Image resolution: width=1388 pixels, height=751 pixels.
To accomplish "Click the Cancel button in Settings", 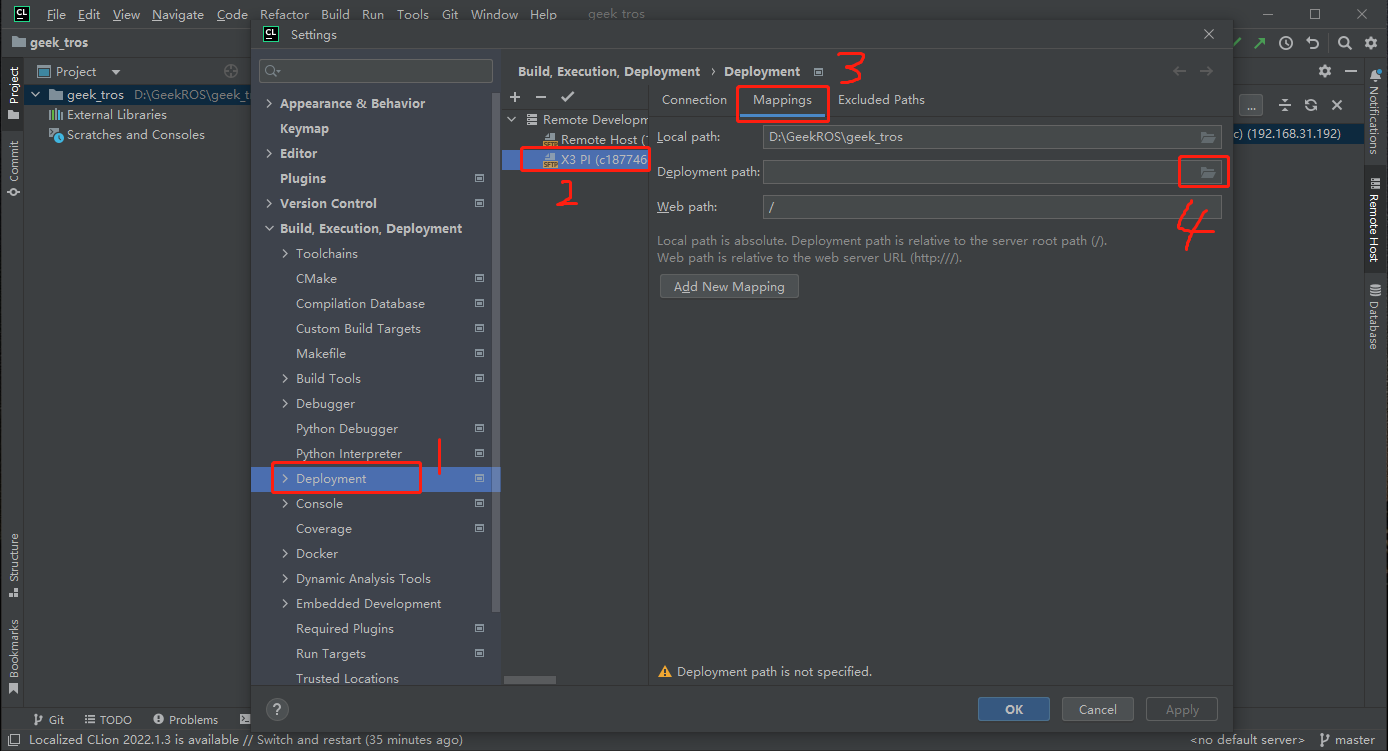I will [x=1097, y=709].
